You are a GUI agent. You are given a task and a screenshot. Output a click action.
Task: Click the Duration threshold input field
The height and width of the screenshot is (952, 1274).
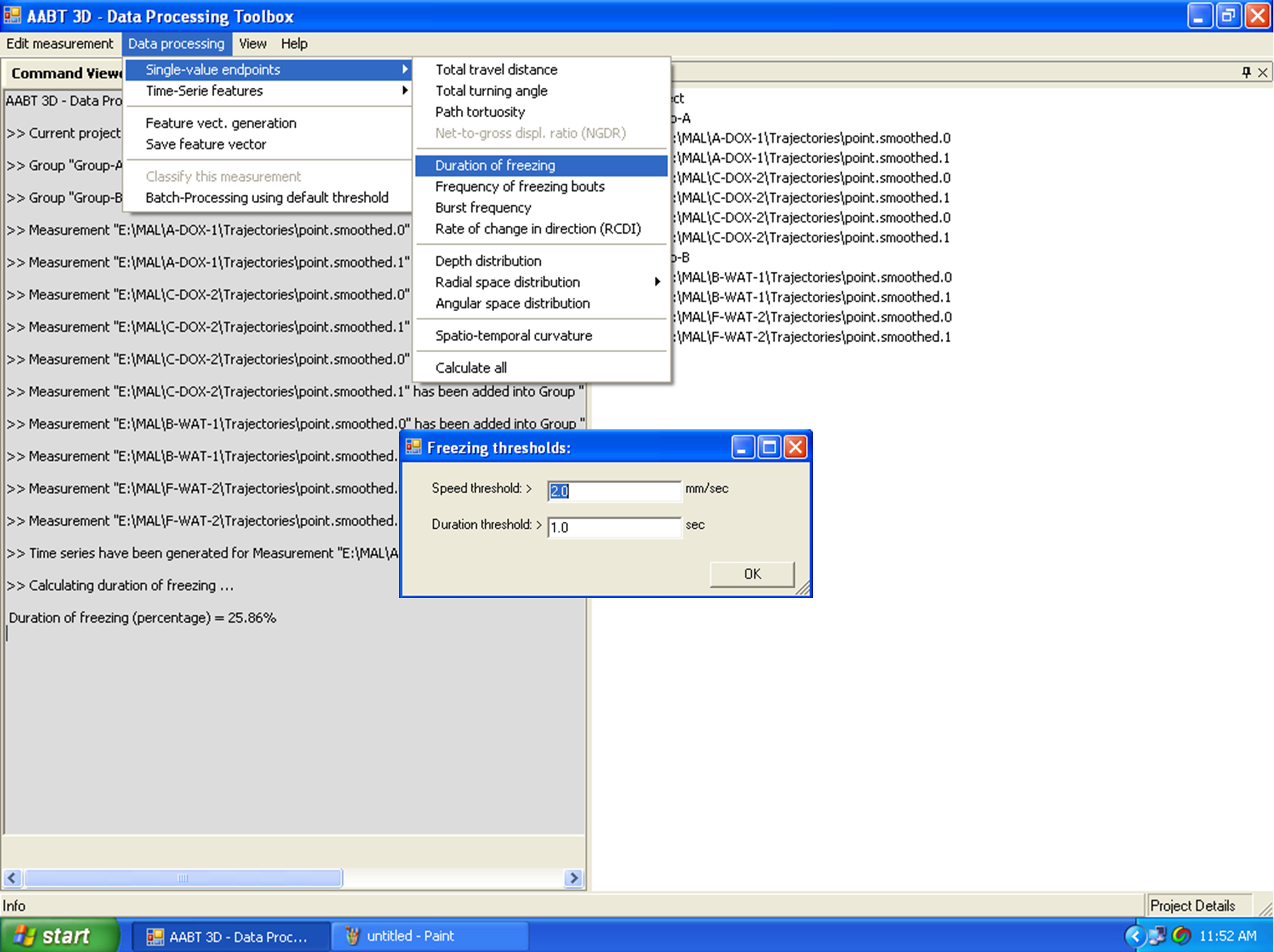(614, 527)
